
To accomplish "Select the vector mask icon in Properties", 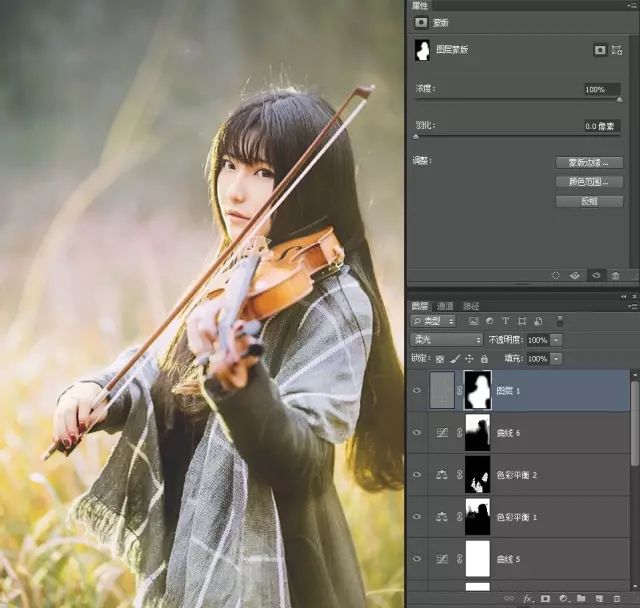I will click(617, 49).
